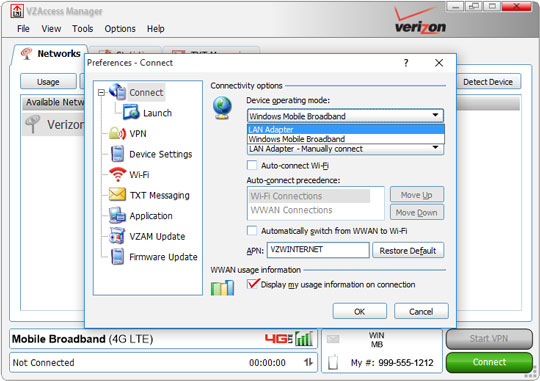Select Wi-Fi in the preferences tree

139,175
